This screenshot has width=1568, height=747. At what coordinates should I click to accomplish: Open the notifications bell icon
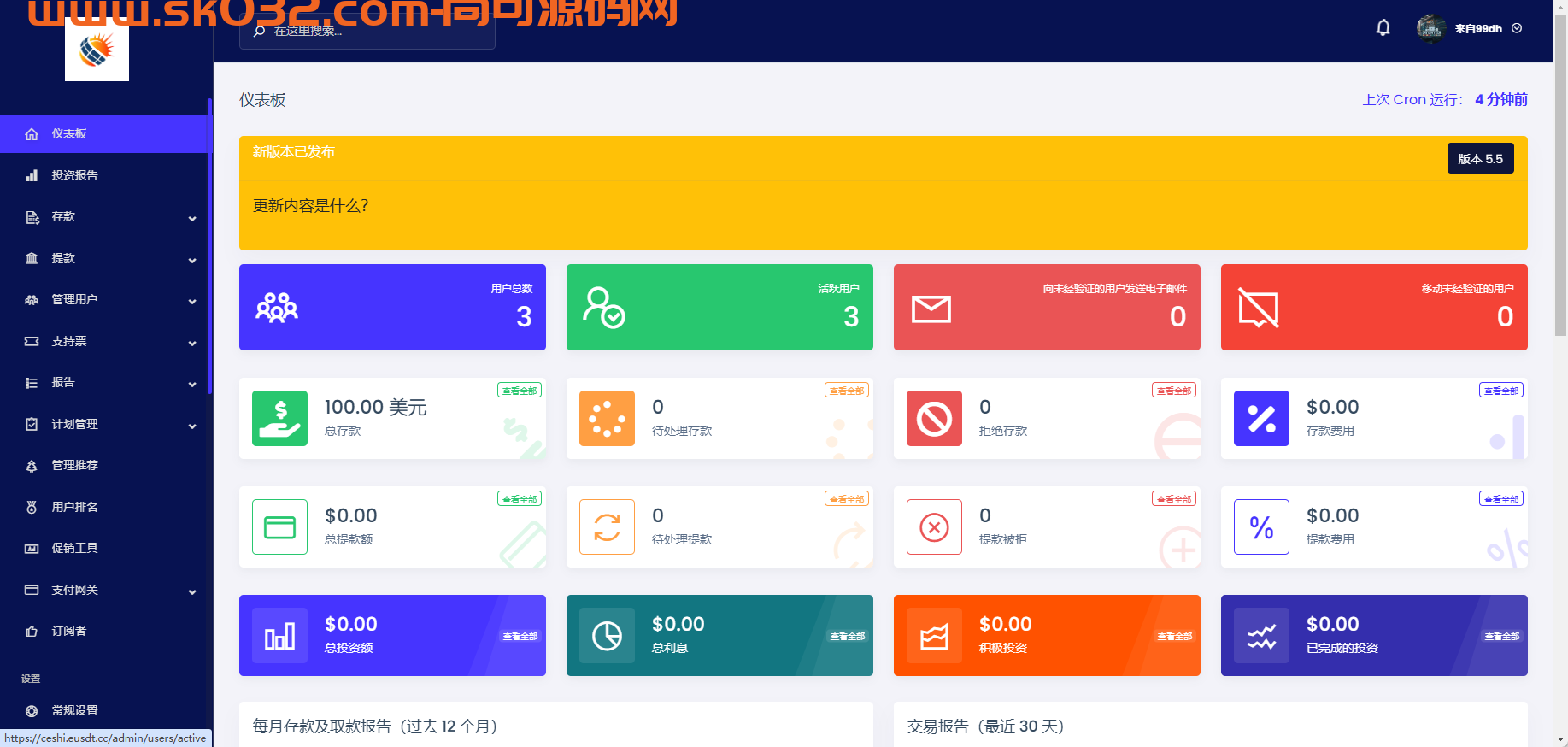pos(1383,28)
